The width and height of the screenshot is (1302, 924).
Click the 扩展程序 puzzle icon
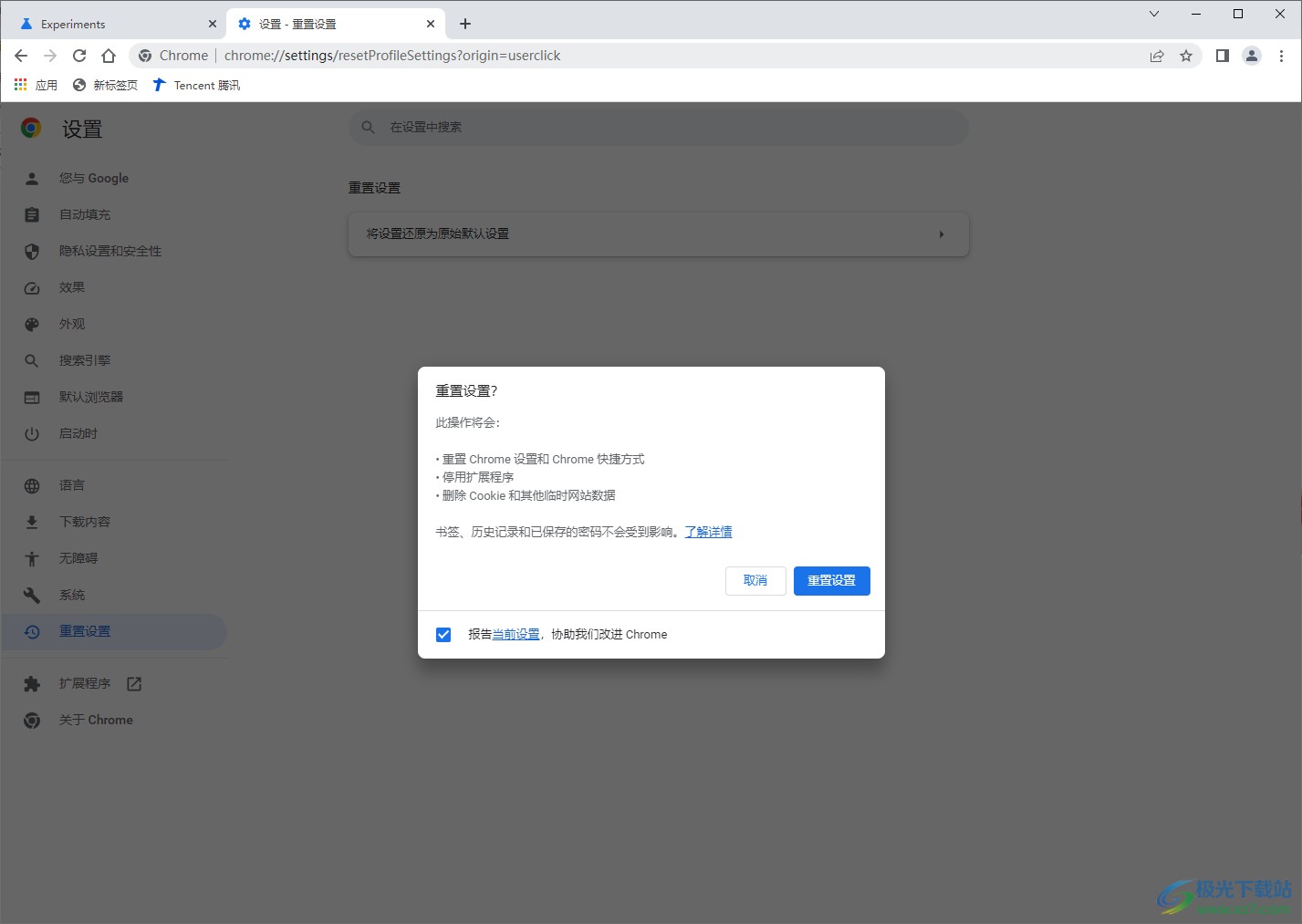pyautogui.click(x=32, y=683)
